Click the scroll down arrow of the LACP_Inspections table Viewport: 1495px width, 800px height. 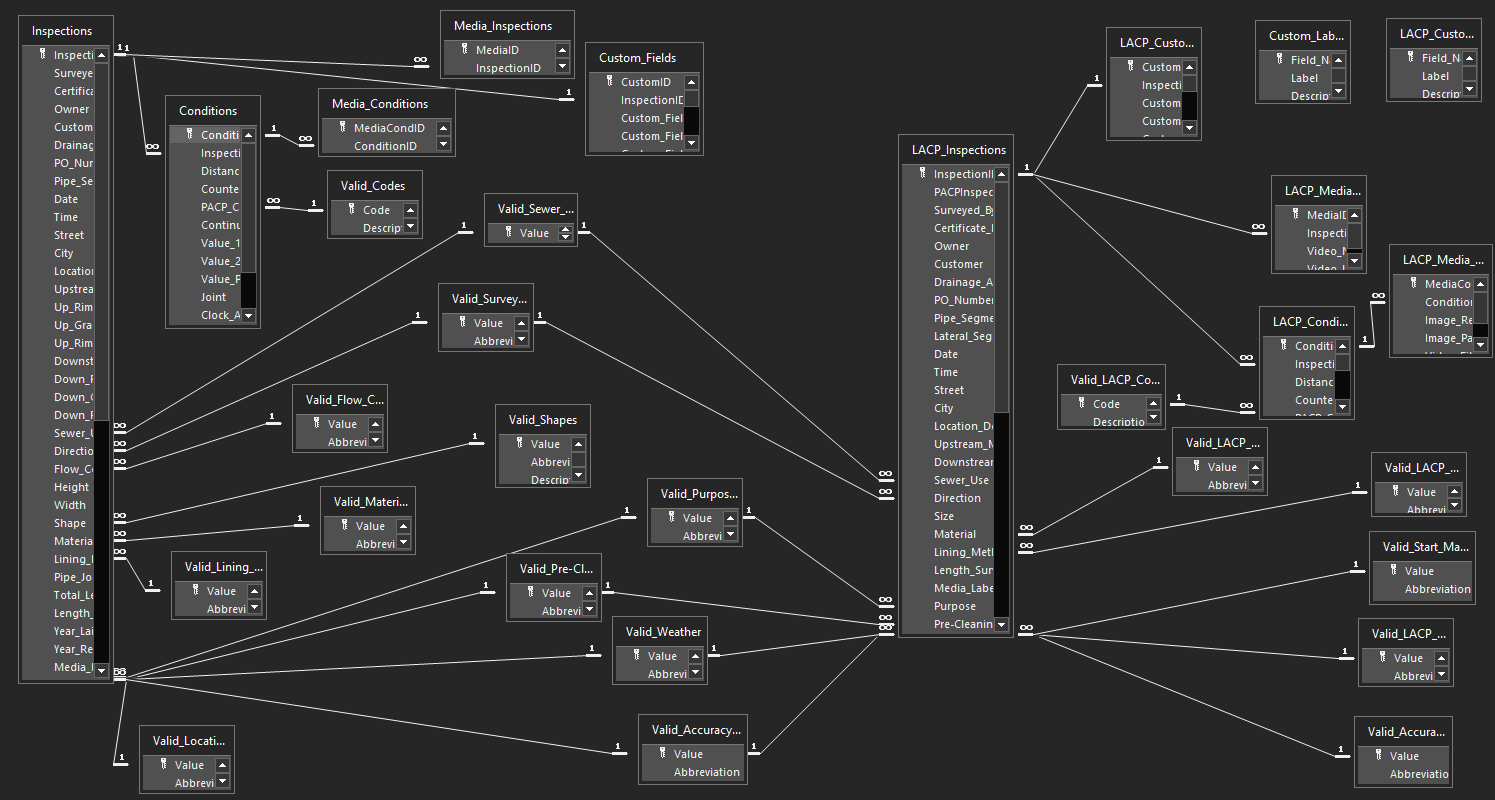click(1001, 624)
